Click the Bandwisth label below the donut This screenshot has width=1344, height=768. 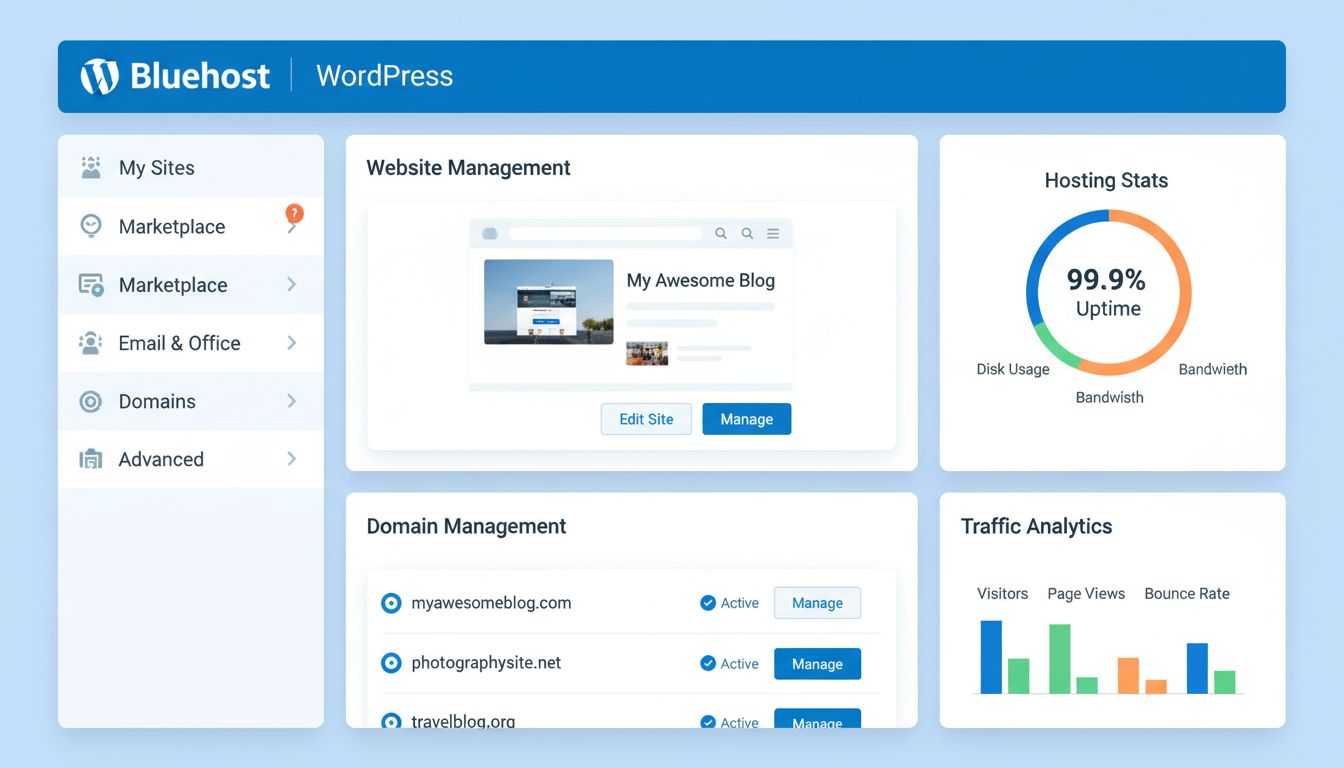pos(1109,397)
